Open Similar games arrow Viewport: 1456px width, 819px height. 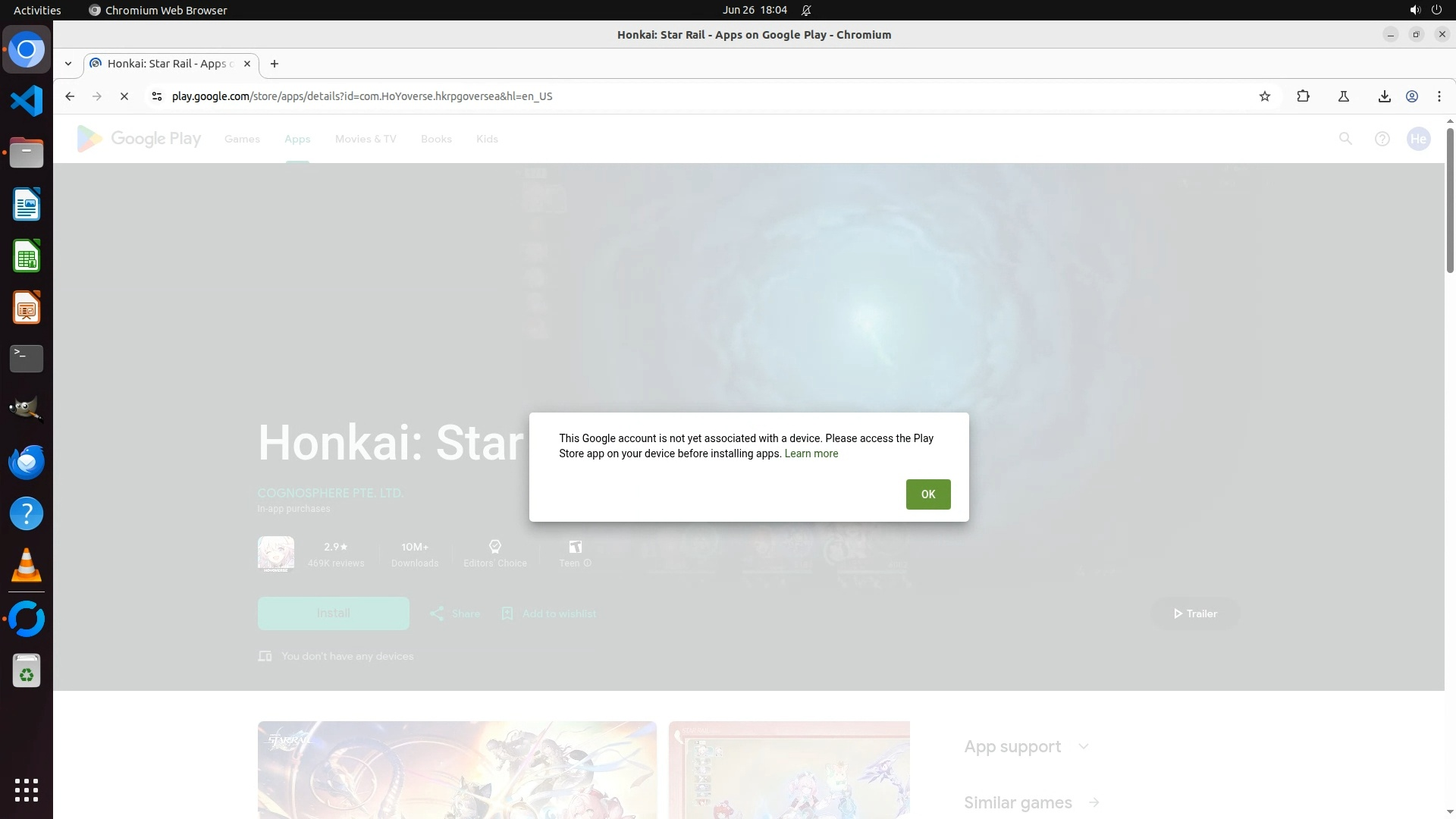1094,802
